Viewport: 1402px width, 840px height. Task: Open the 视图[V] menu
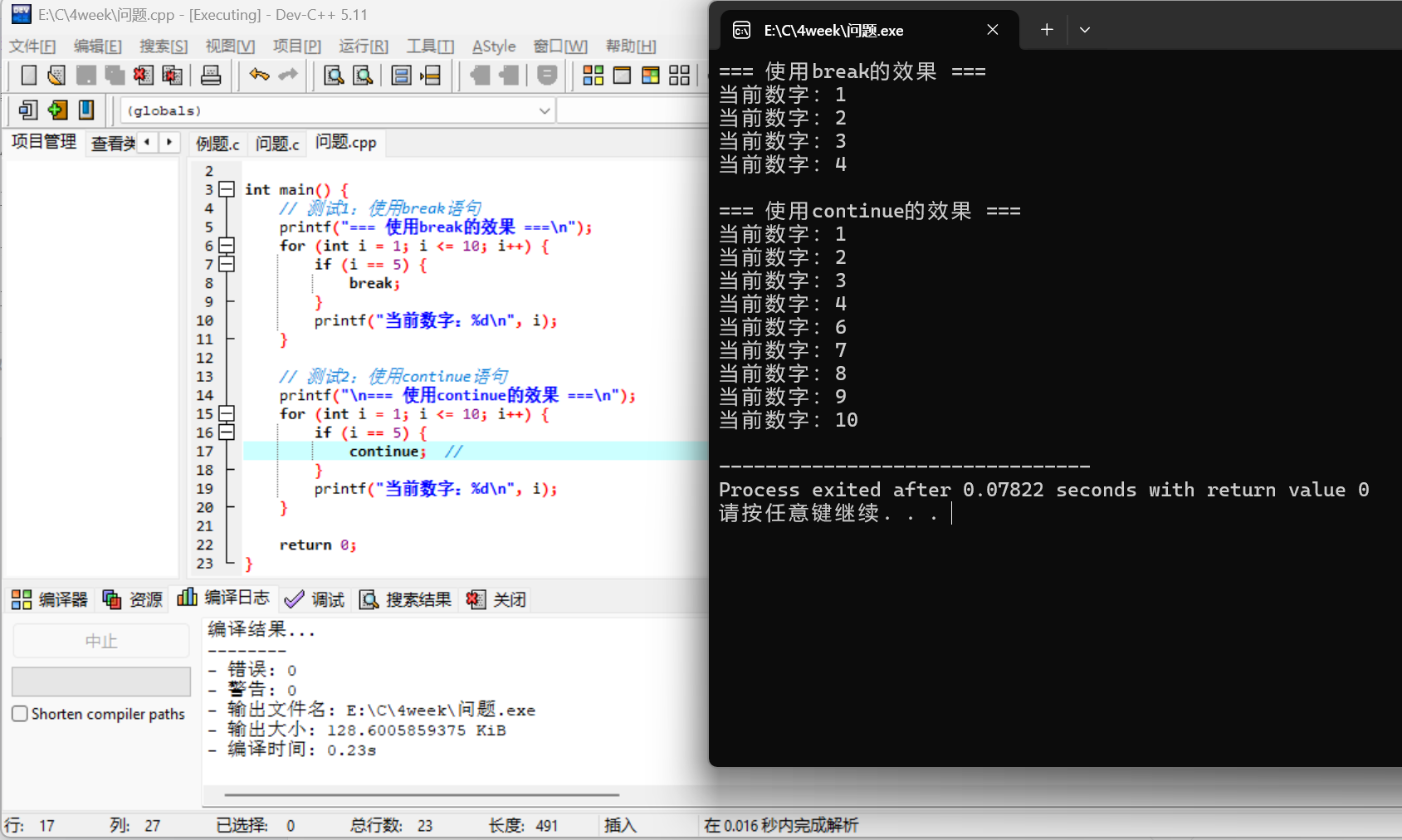click(x=230, y=46)
